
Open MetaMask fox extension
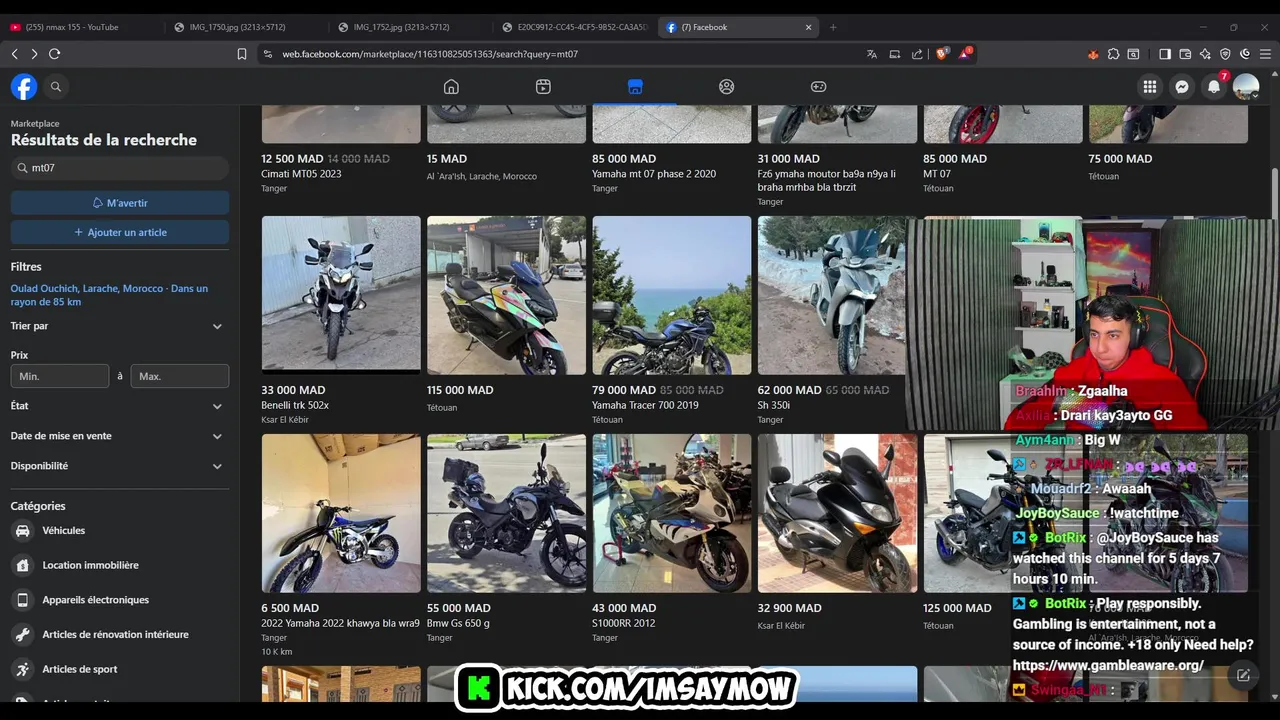coord(1093,54)
